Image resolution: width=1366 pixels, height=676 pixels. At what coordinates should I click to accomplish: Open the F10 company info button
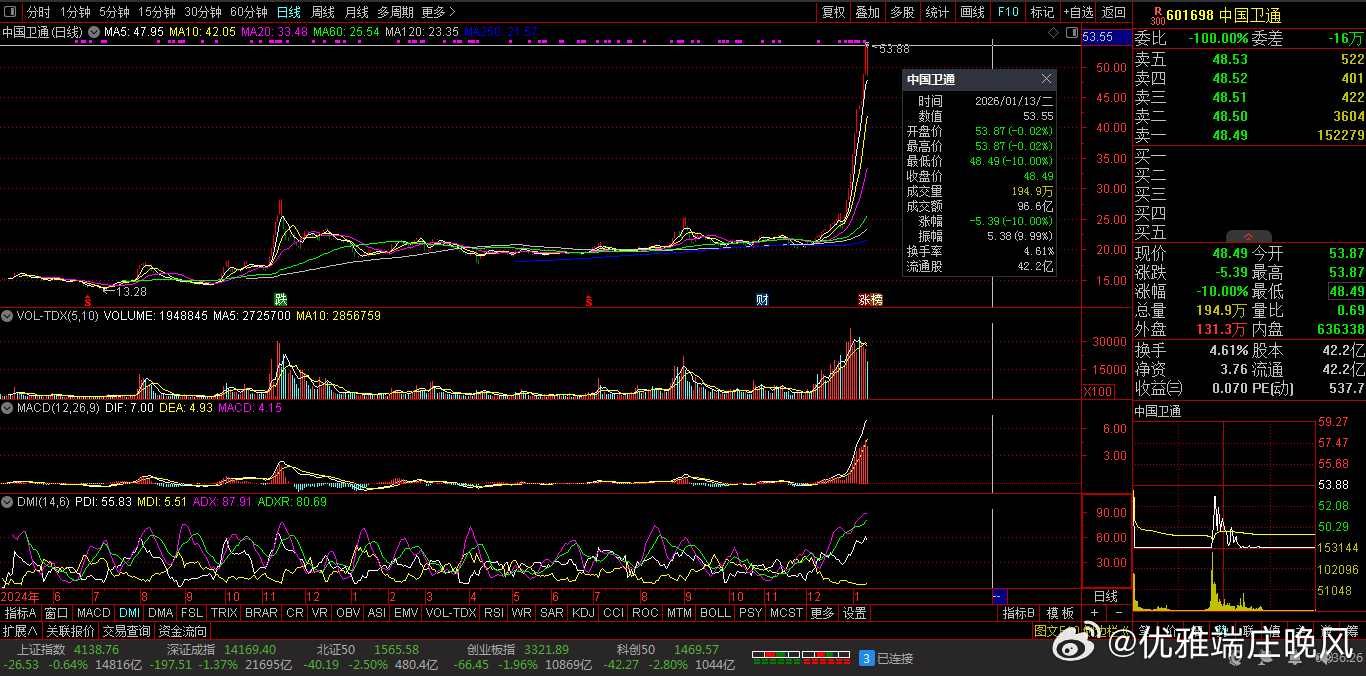[x=1008, y=12]
